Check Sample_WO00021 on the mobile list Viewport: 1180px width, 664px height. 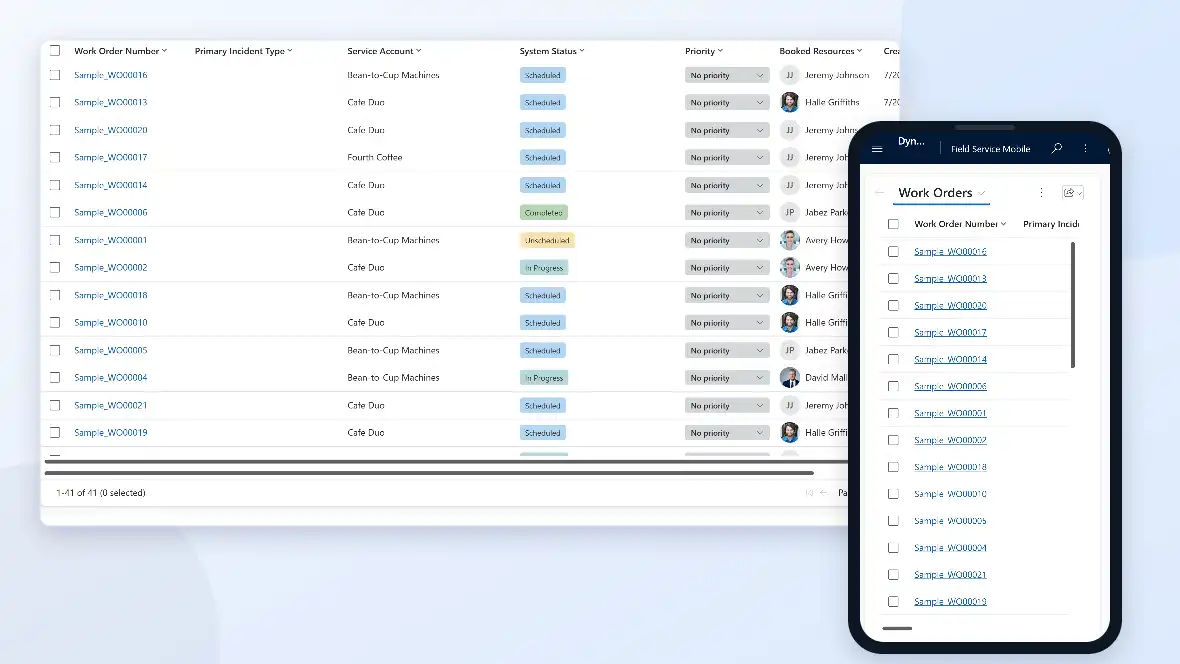click(893, 574)
